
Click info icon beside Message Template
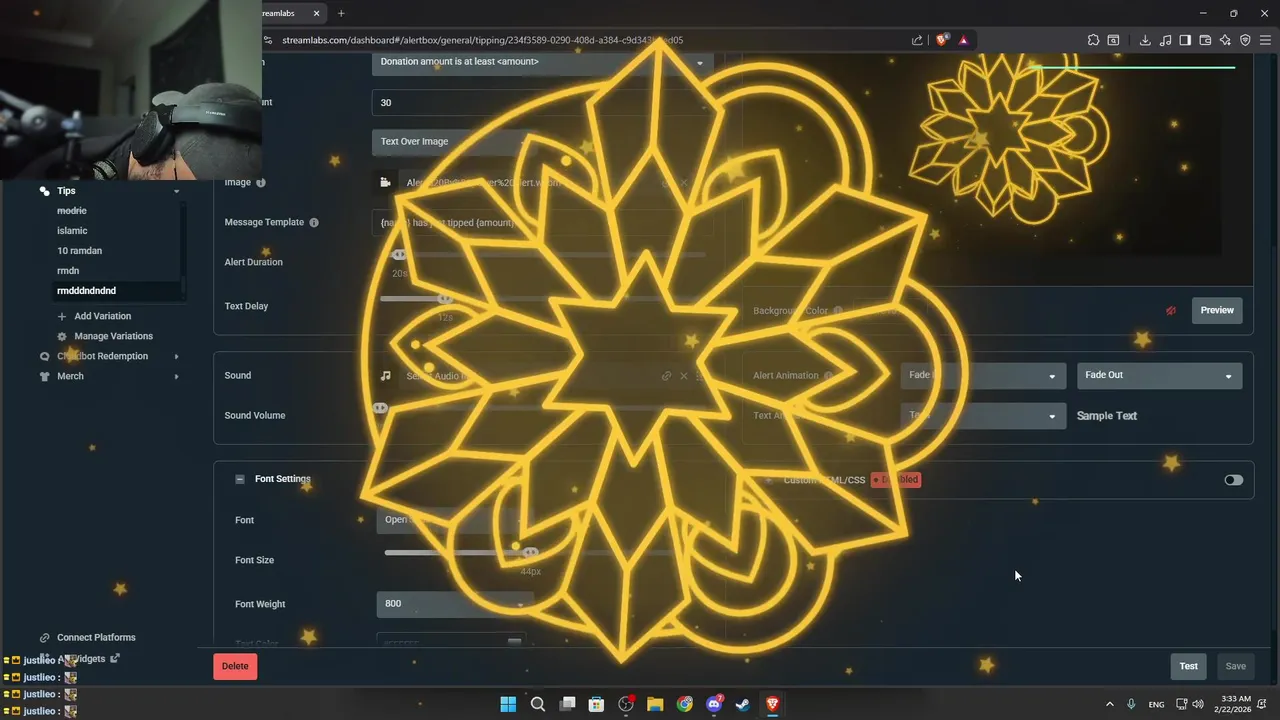pyautogui.click(x=314, y=222)
